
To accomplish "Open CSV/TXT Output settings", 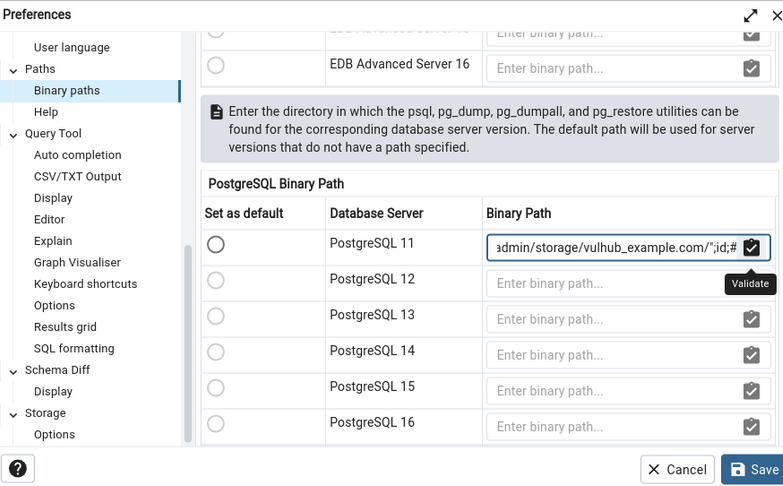I will coord(77,176).
